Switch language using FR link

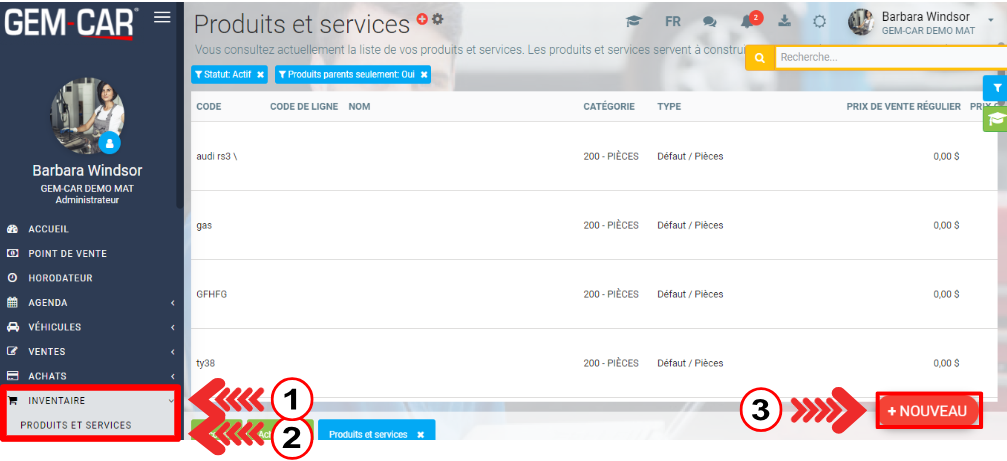click(673, 21)
